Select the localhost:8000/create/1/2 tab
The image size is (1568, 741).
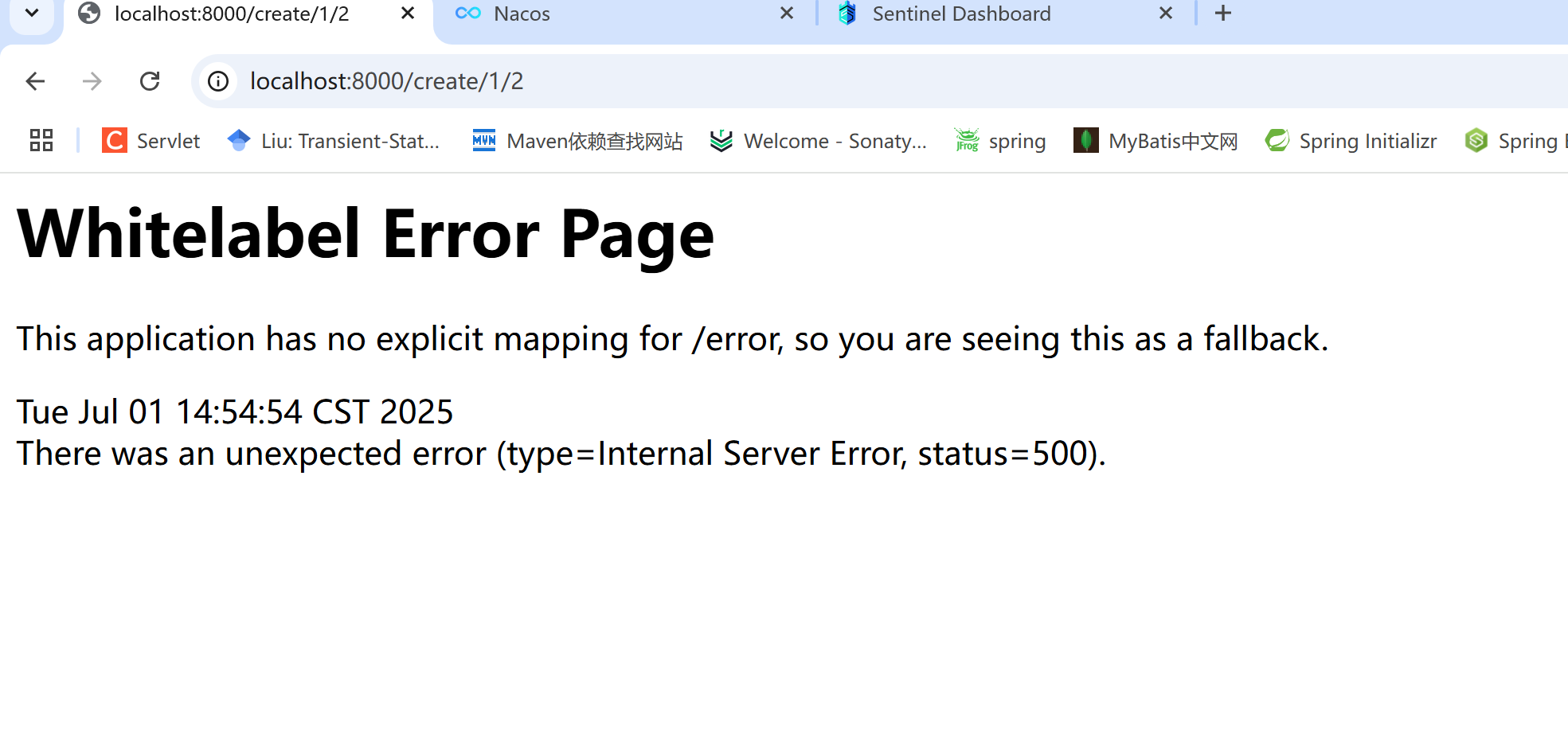coord(248,14)
